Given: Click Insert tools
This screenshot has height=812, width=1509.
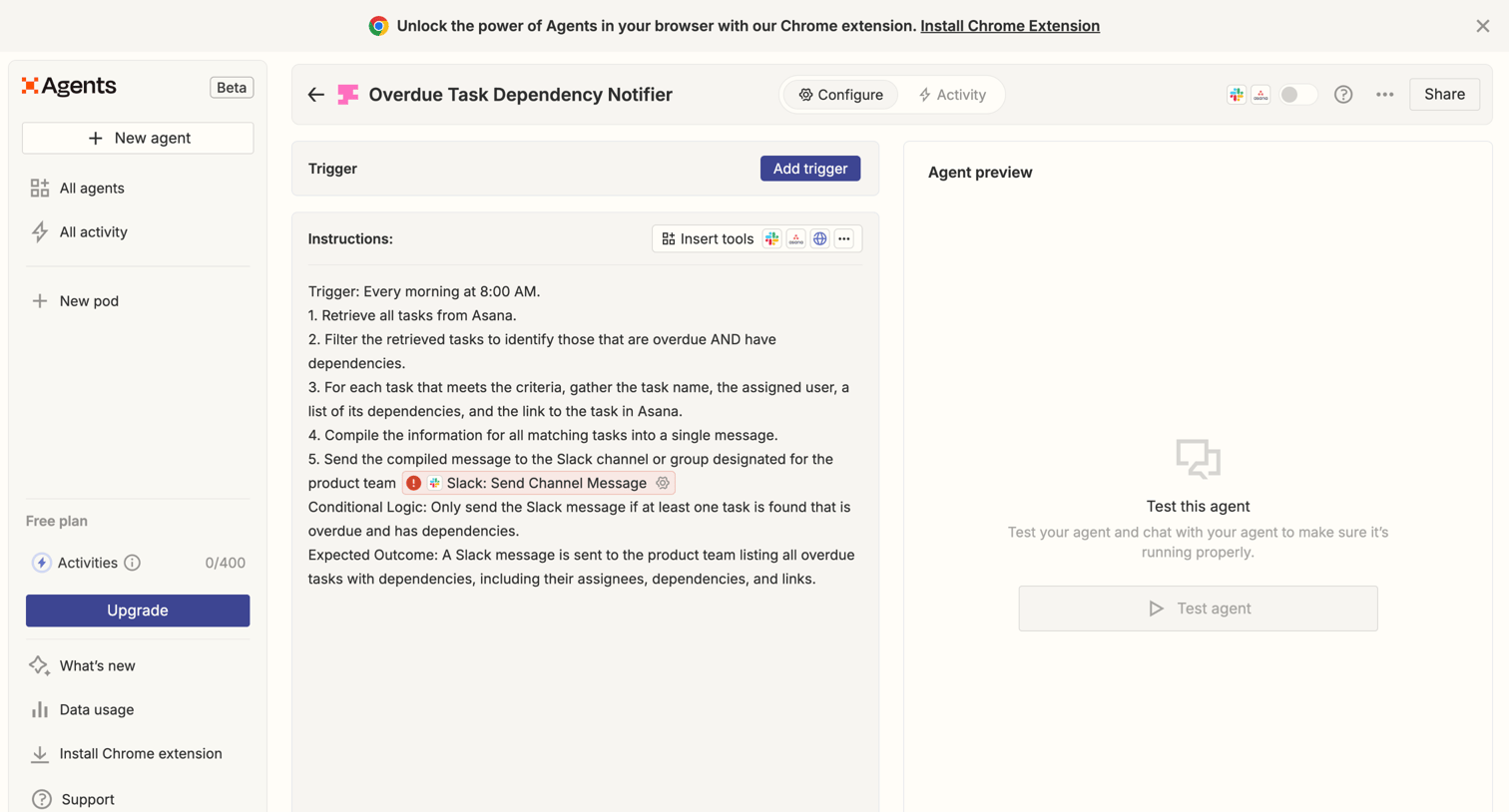Looking at the screenshot, I should click(x=708, y=238).
